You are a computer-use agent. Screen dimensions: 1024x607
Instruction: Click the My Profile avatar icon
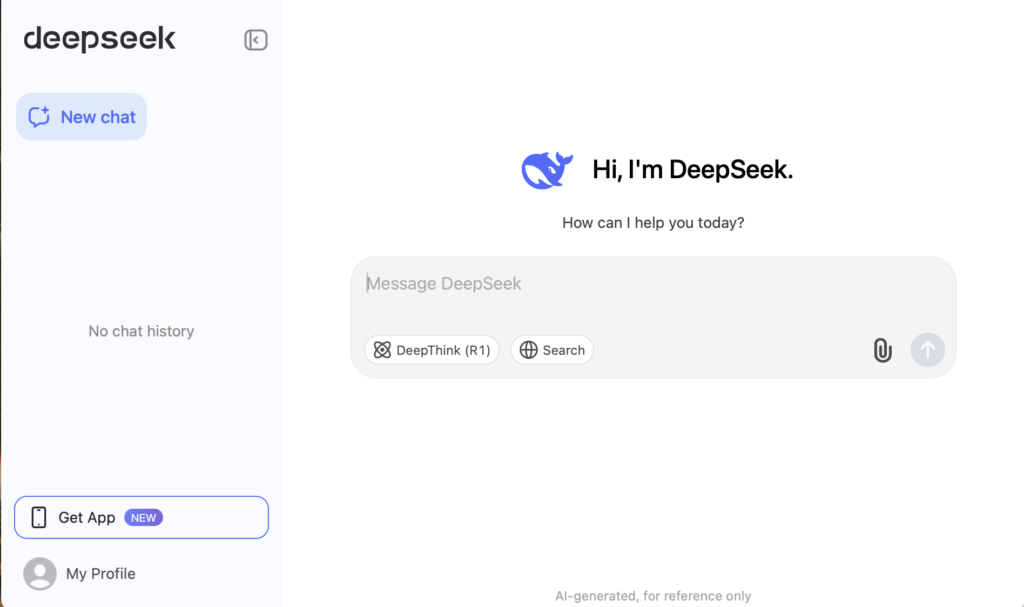pyautogui.click(x=40, y=574)
